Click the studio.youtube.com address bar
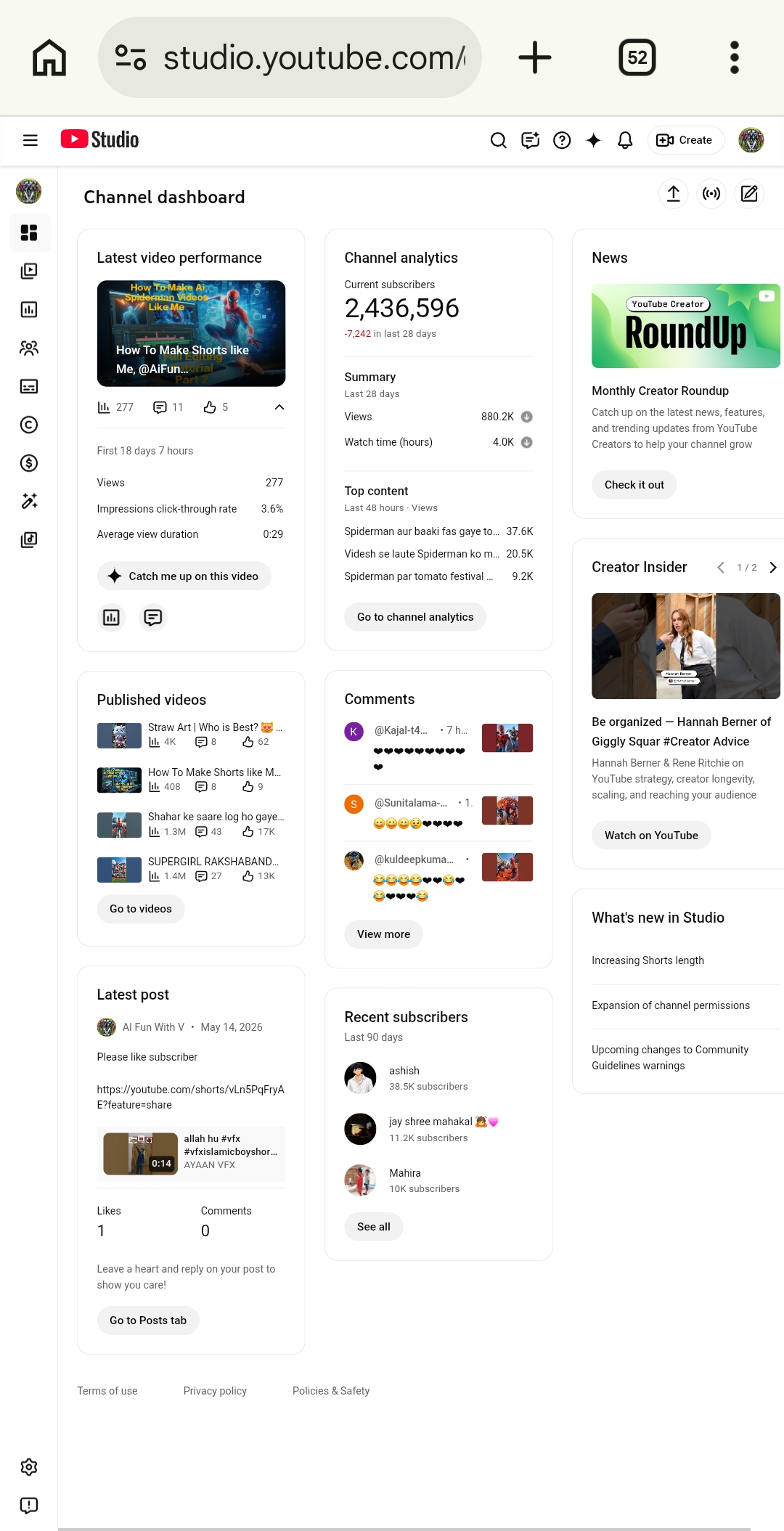The width and height of the screenshot is (784, 1531). (290, 57)
